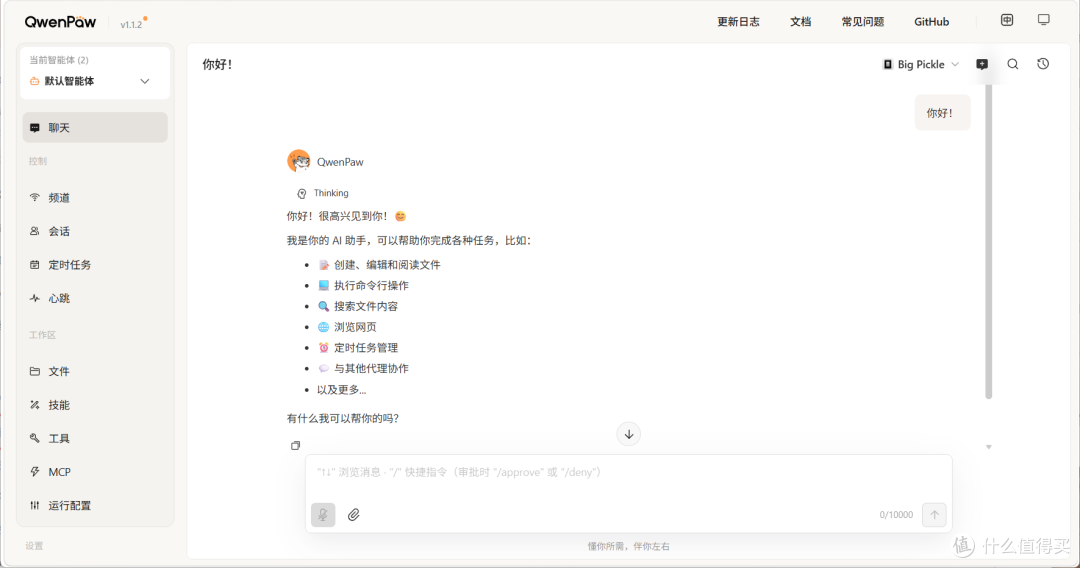This screenshot has width=1080, height=568.
Task: Click the calendar icon beside 定时任务
Action: (x=34, y=264)
